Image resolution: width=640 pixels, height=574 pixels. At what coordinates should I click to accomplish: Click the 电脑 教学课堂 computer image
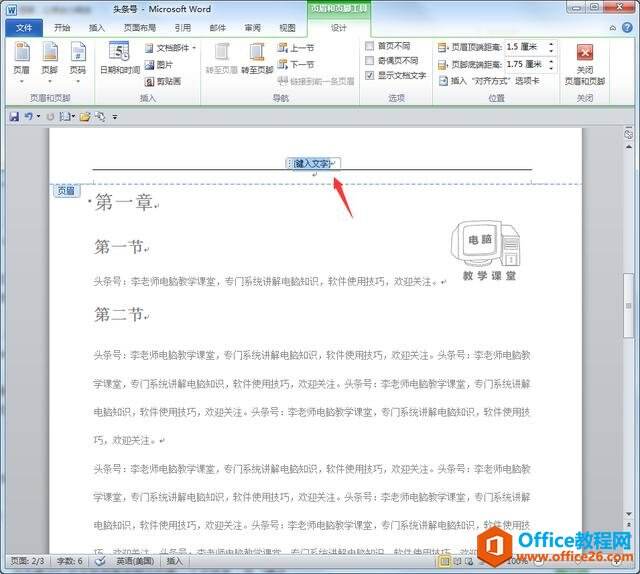click(487, 250)
